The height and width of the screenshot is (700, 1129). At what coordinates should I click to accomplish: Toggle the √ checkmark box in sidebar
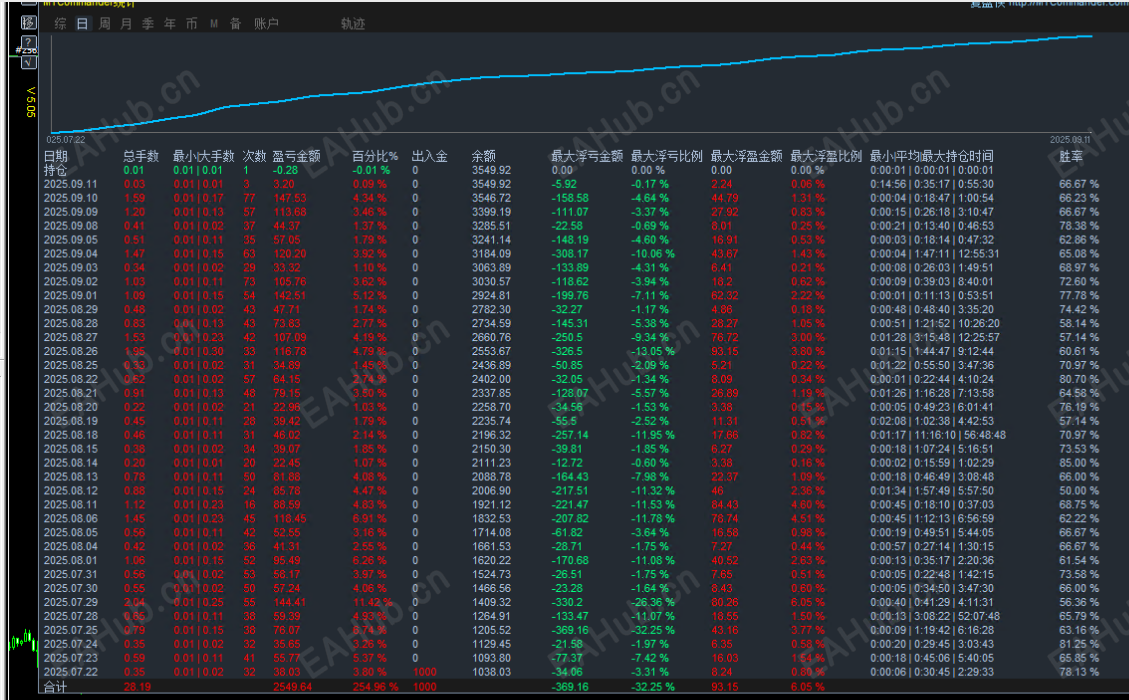[28, 63]
